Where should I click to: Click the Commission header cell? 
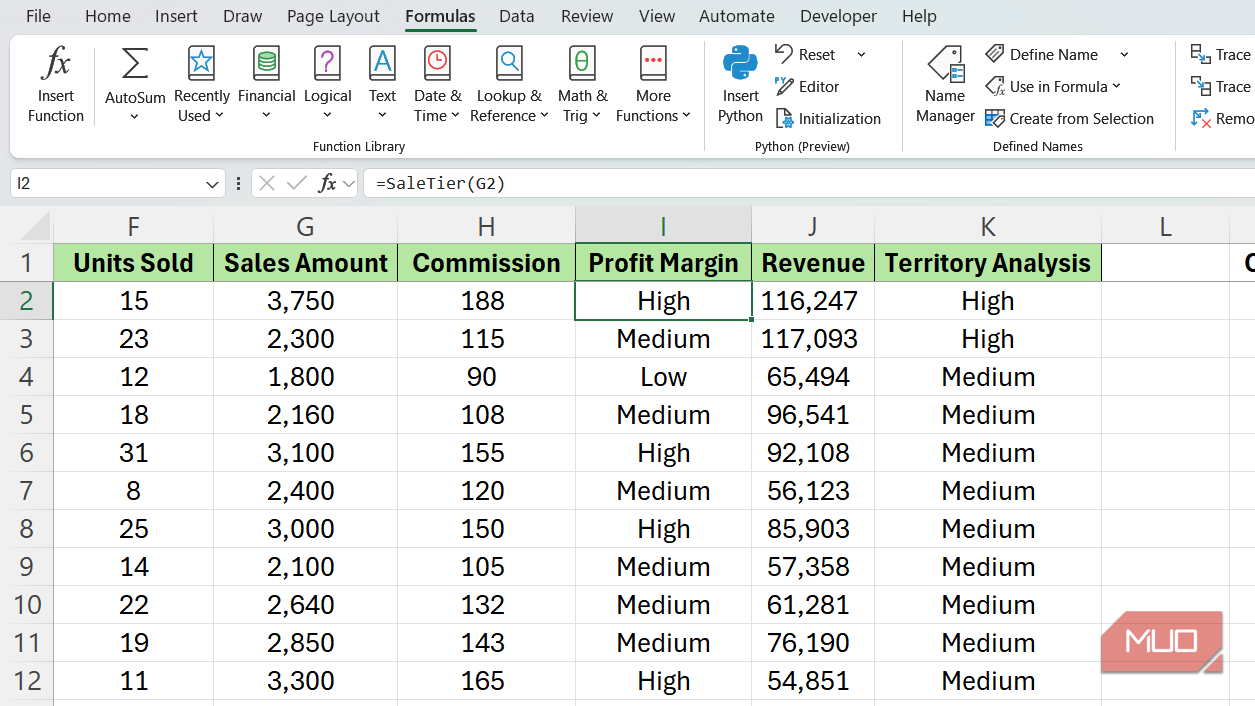point(486,263)
